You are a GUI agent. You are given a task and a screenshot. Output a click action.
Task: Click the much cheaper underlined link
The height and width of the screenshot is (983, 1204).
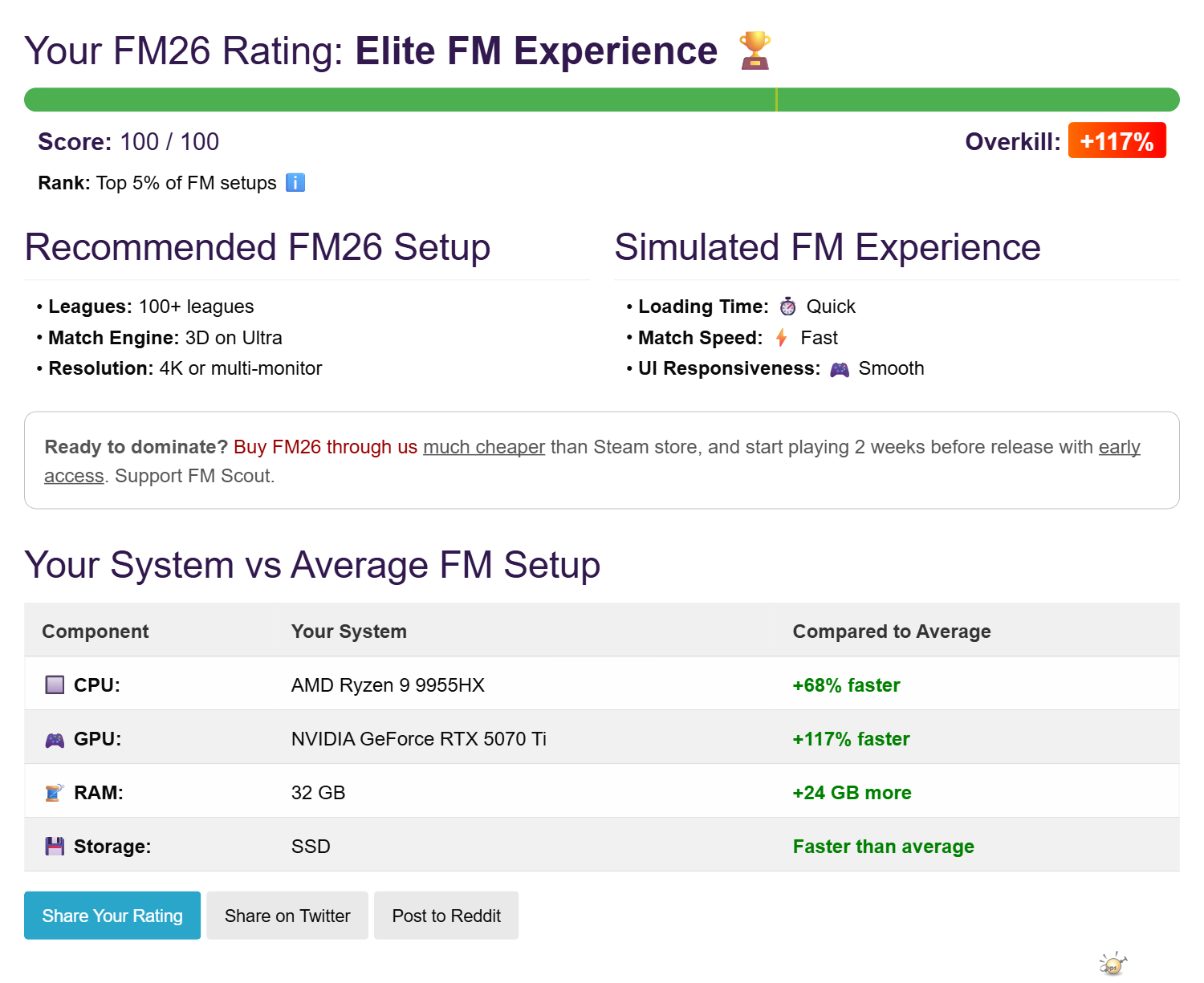point(484,447)
